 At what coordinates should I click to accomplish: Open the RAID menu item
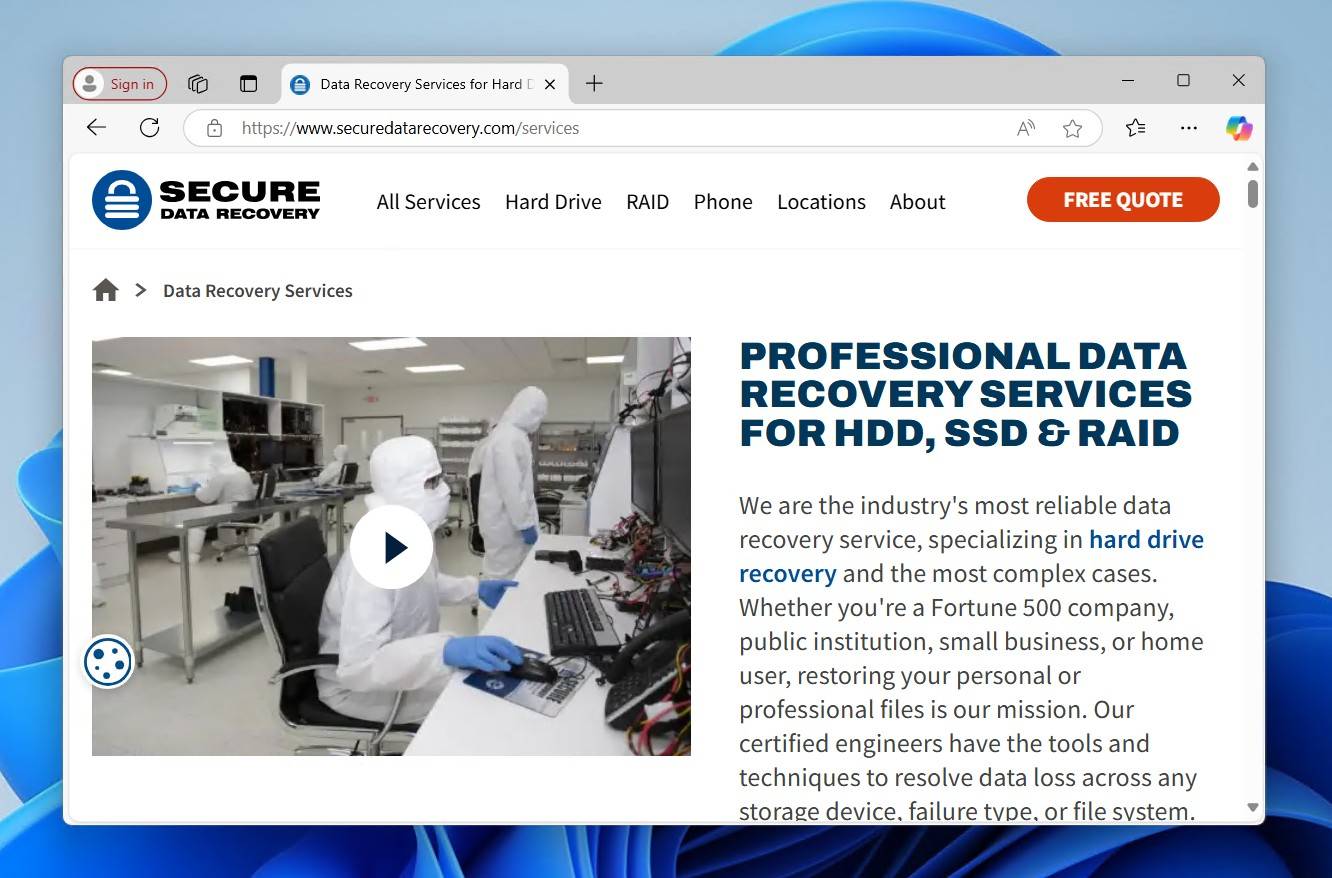[x=647, y=202]
